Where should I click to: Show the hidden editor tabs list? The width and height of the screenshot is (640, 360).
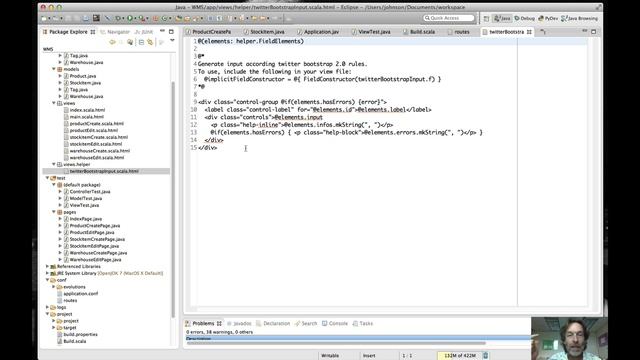click(x=543, y=32)
